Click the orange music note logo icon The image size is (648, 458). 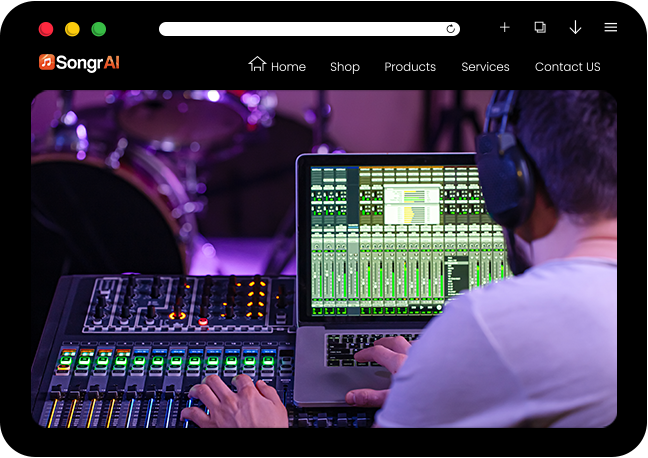coord(46,63)
